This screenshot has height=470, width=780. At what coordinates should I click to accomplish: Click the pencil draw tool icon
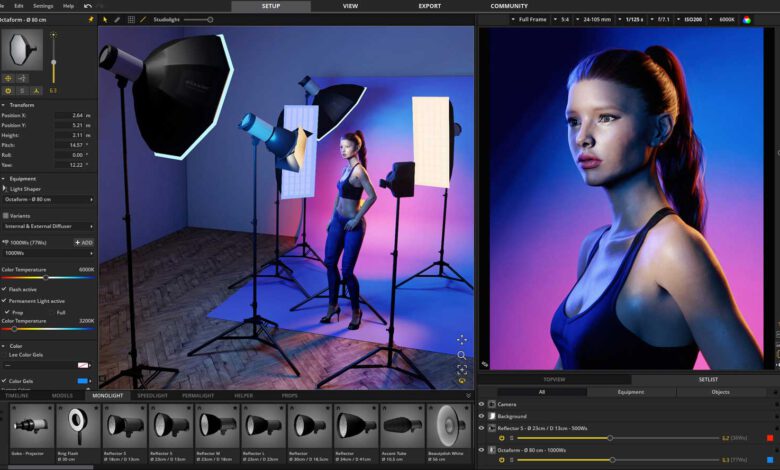(x=117, y=19)
